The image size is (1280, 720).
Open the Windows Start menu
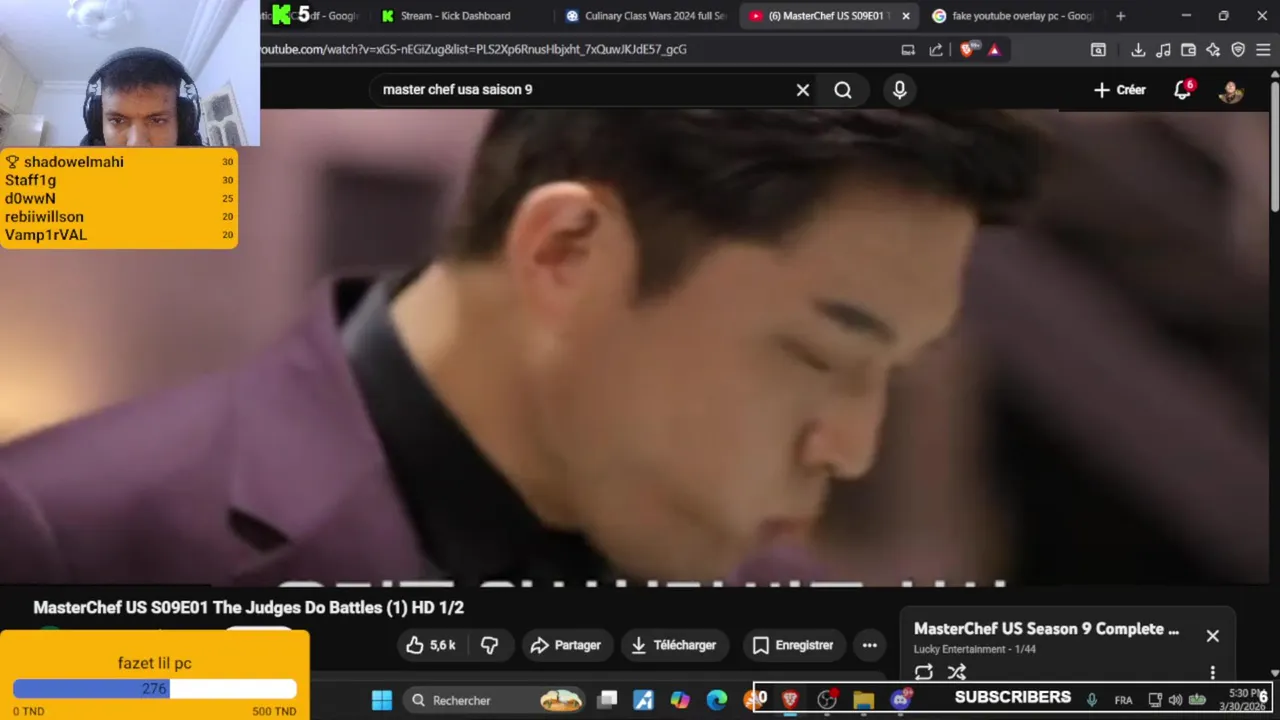pos(382,700)
